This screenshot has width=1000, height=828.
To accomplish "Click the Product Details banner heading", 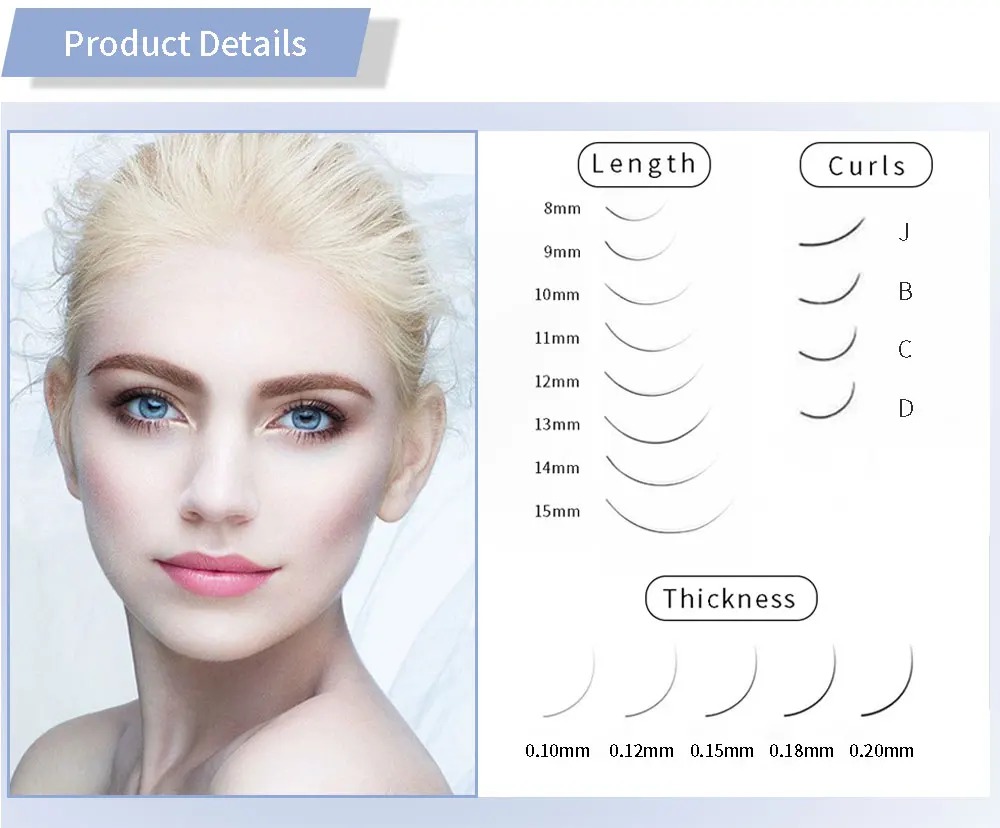I will (185, 43).
